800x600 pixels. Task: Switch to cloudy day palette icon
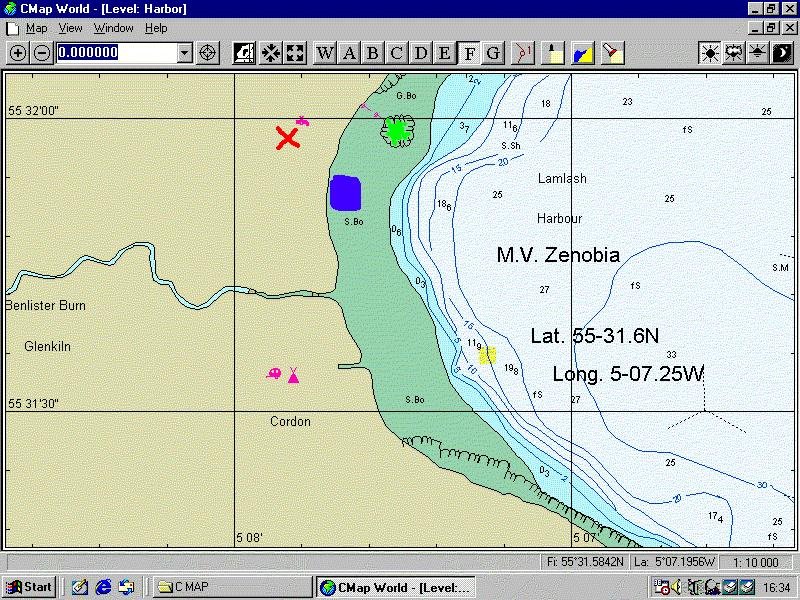point(734,53)
